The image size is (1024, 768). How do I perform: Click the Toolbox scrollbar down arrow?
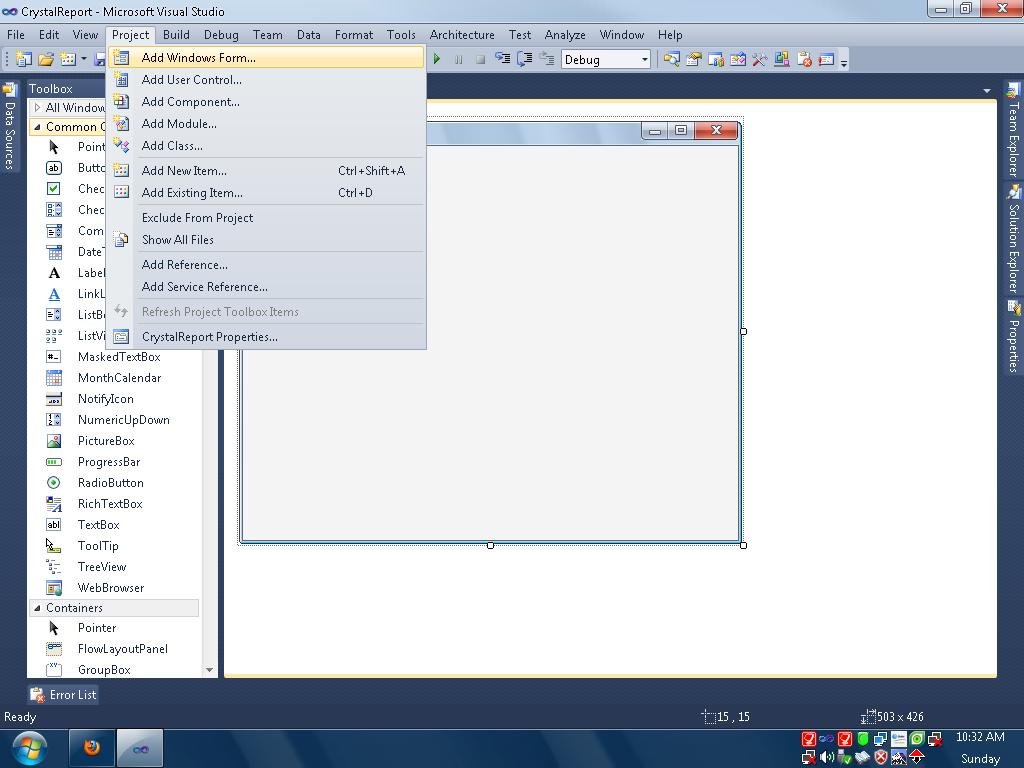click(x=209, y=670)
